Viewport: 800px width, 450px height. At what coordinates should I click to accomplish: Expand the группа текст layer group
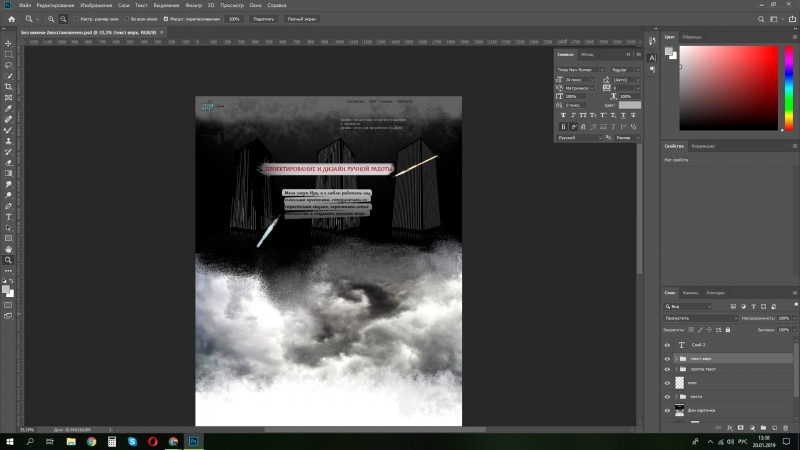(677, 369)
